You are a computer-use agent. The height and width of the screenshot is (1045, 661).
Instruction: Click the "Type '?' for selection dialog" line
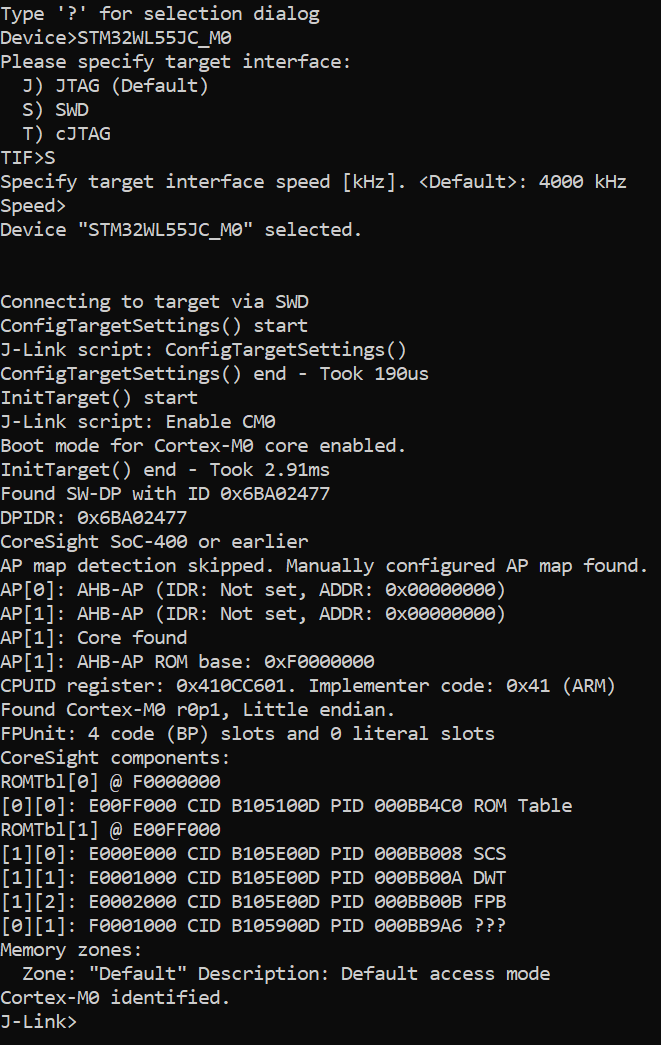point(159,14)
